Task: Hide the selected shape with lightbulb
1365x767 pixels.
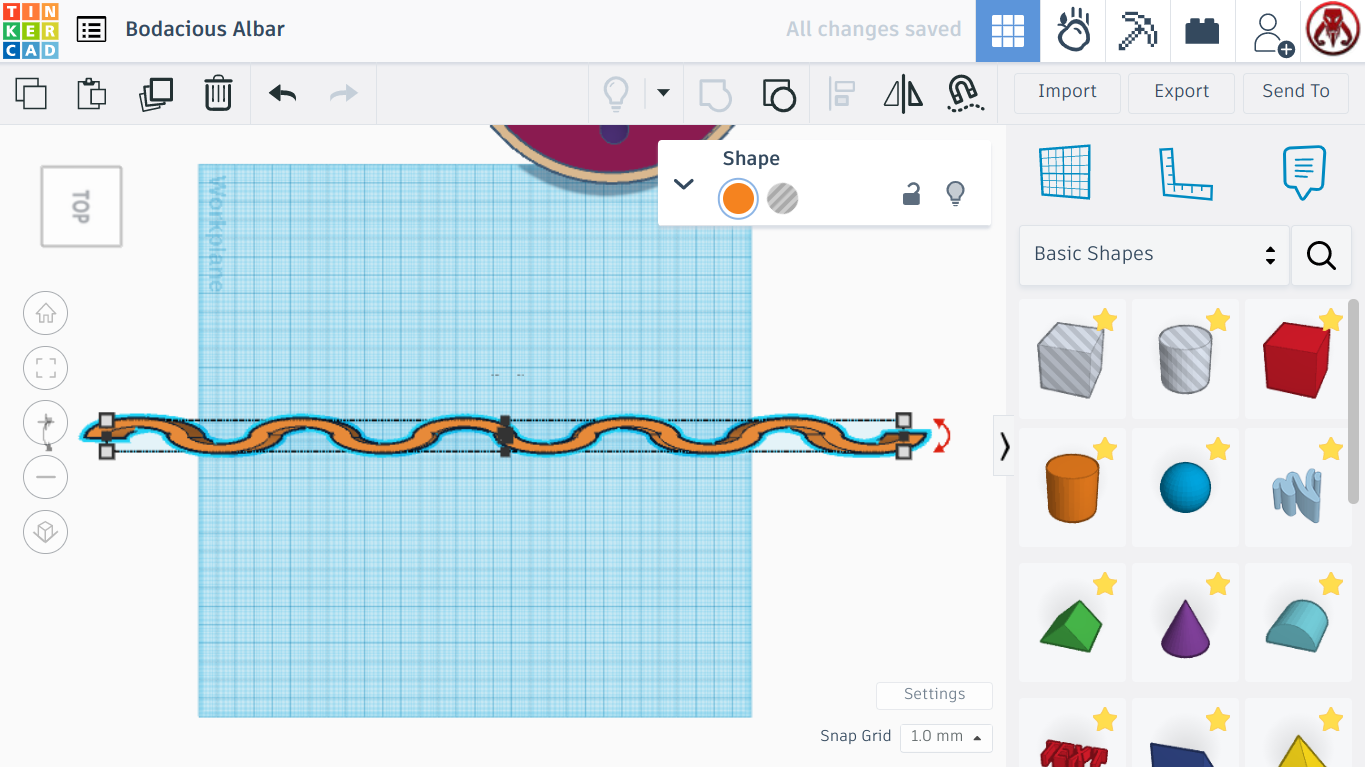Action: pos(955,194)
